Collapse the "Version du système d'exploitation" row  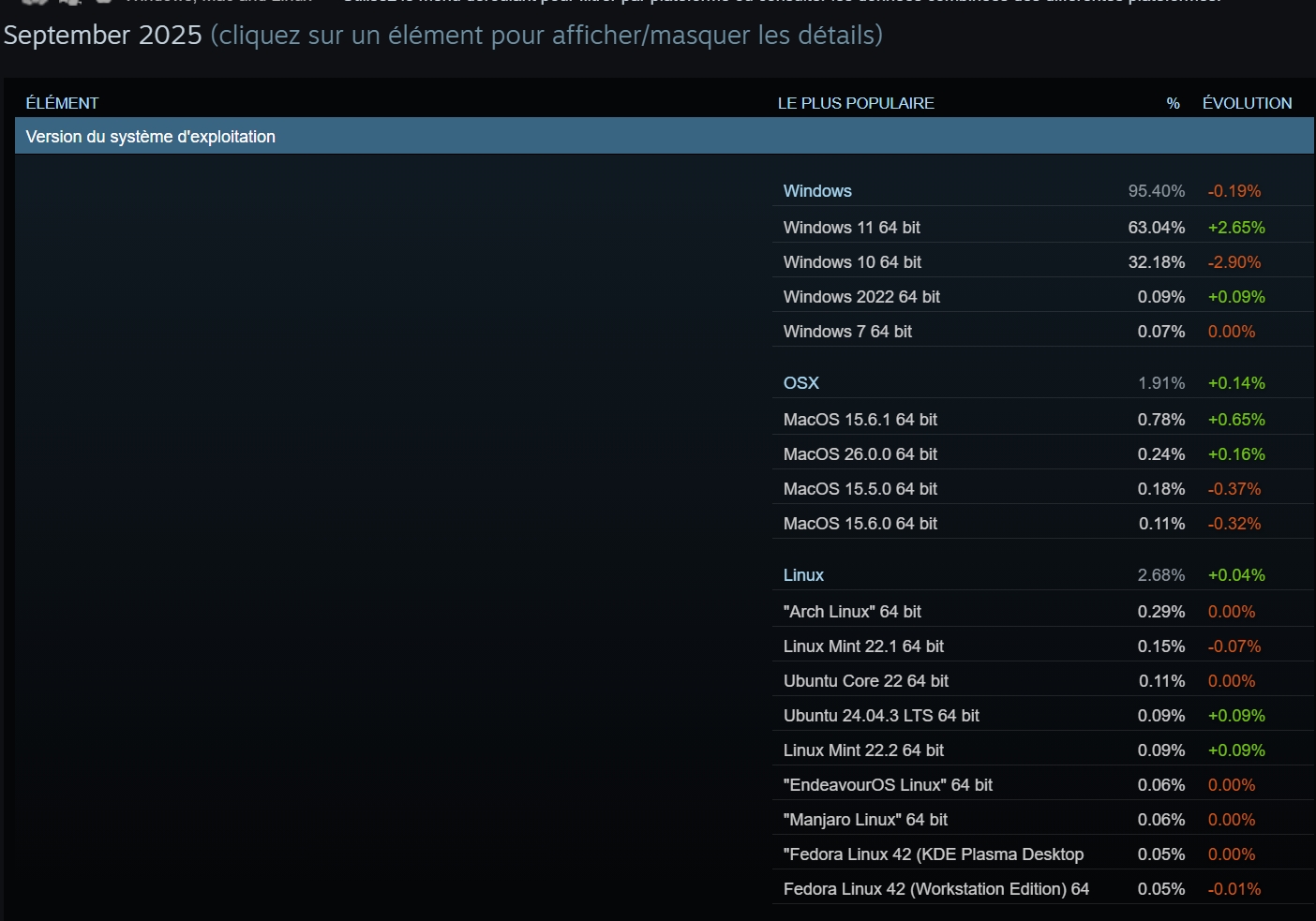tap(665, 136)
